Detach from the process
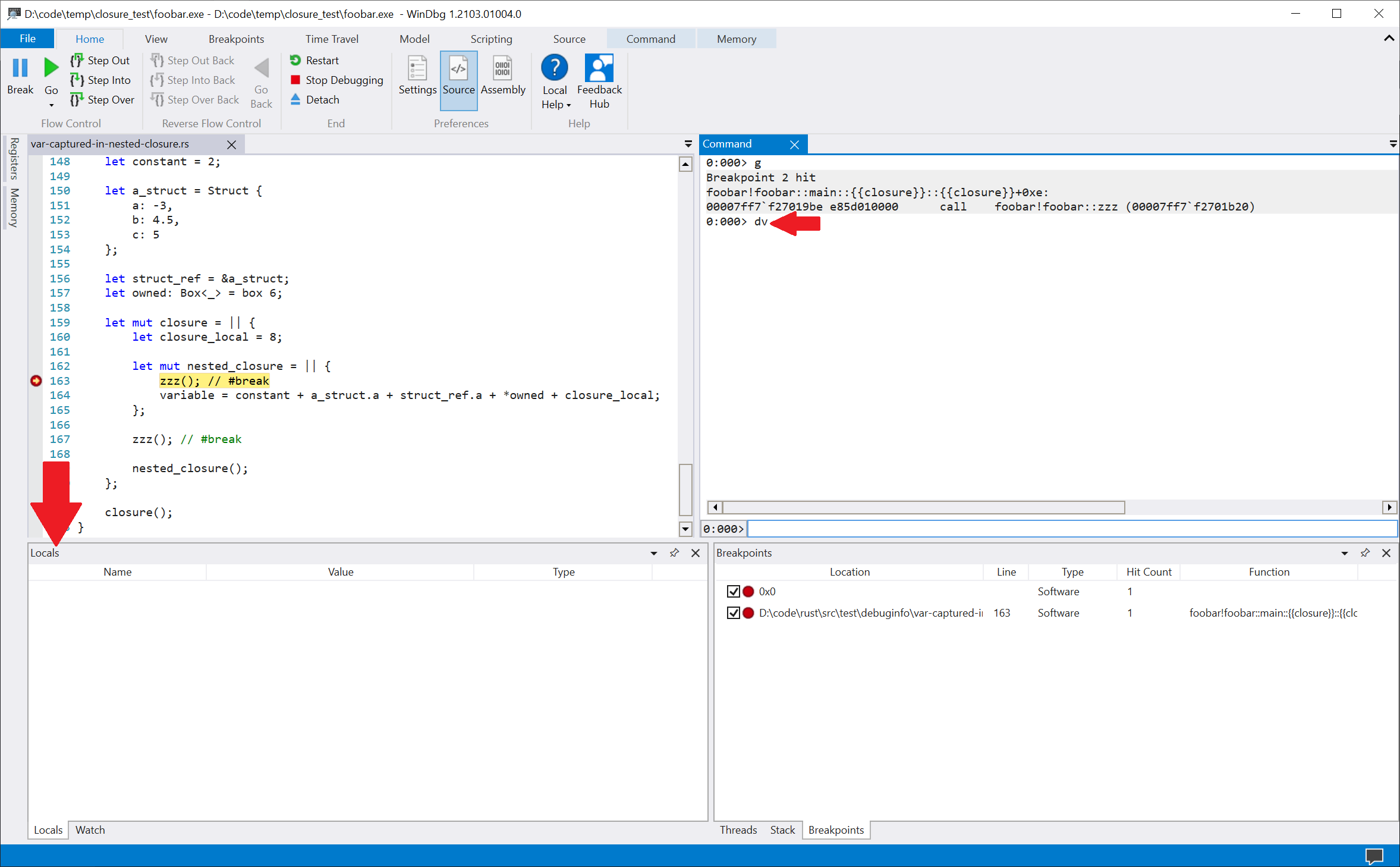This screenshot has width=1400, height=867. [x=314, y=99]
